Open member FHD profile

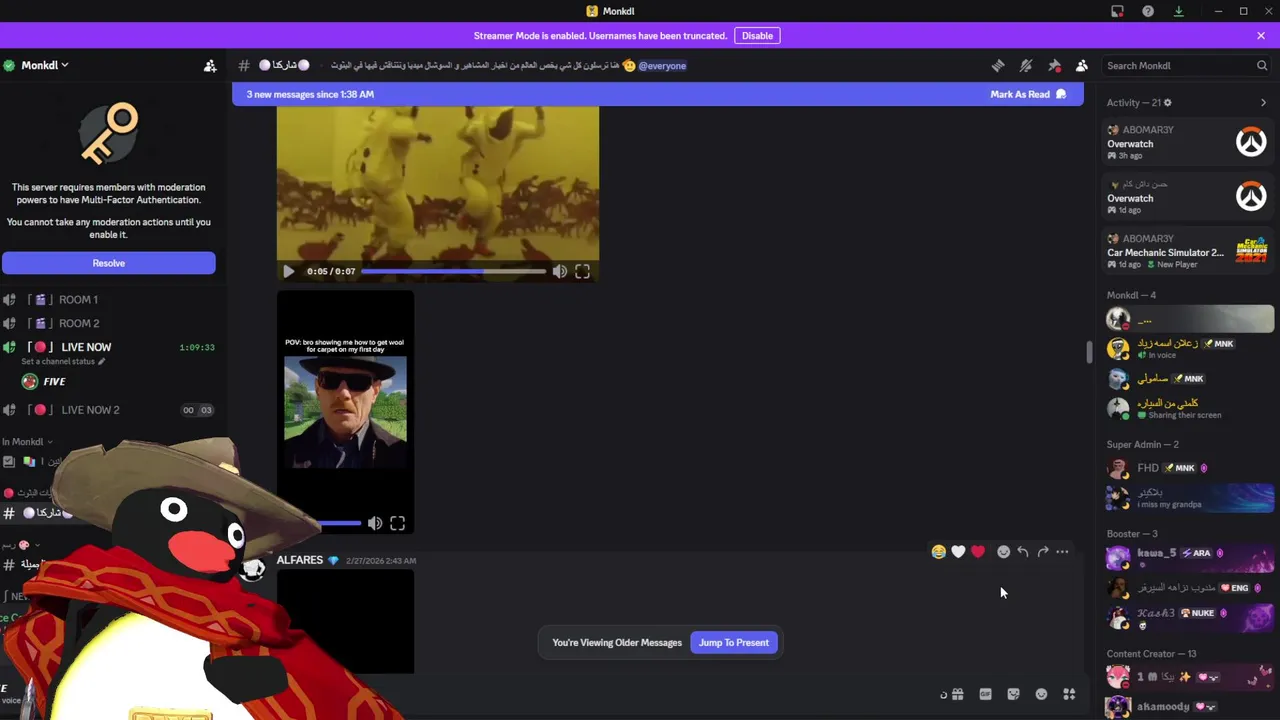click(1188, 468)
